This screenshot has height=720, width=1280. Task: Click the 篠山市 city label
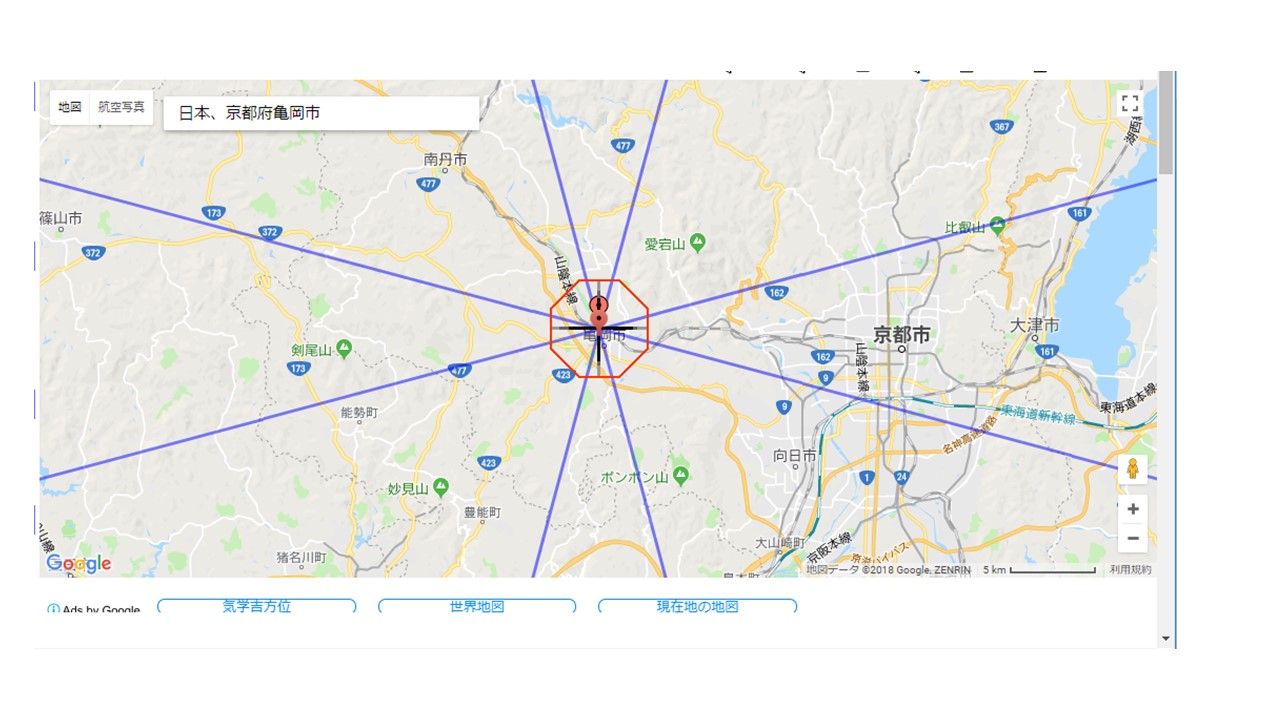click(x=61, y=218)
